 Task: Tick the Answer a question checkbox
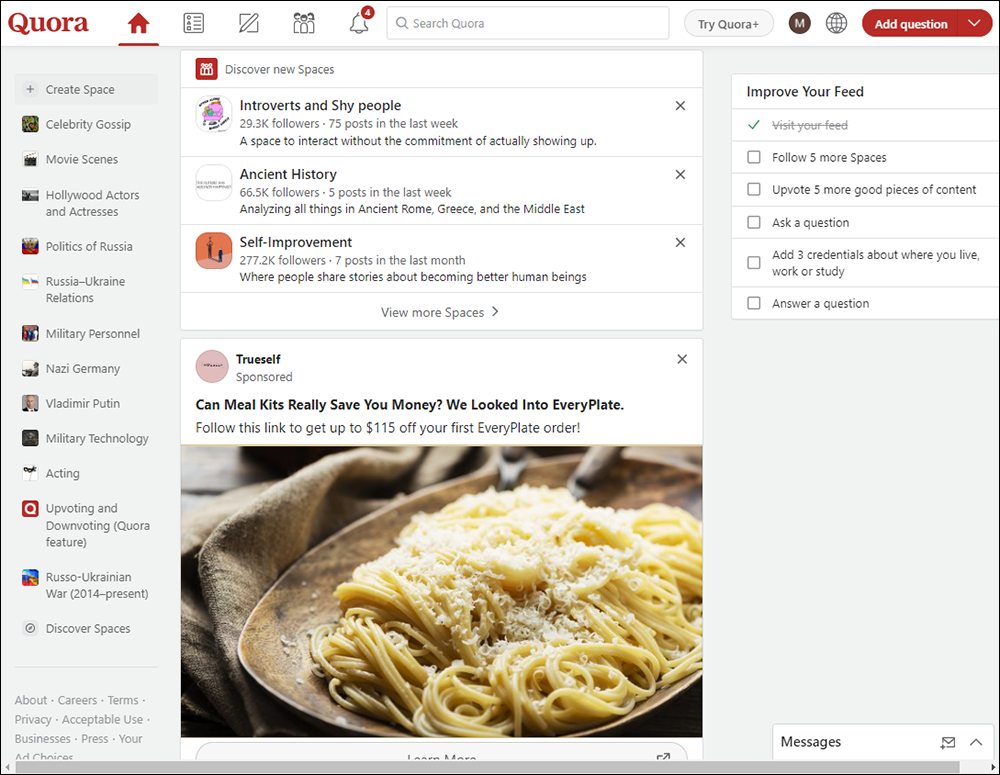(754, 303)
